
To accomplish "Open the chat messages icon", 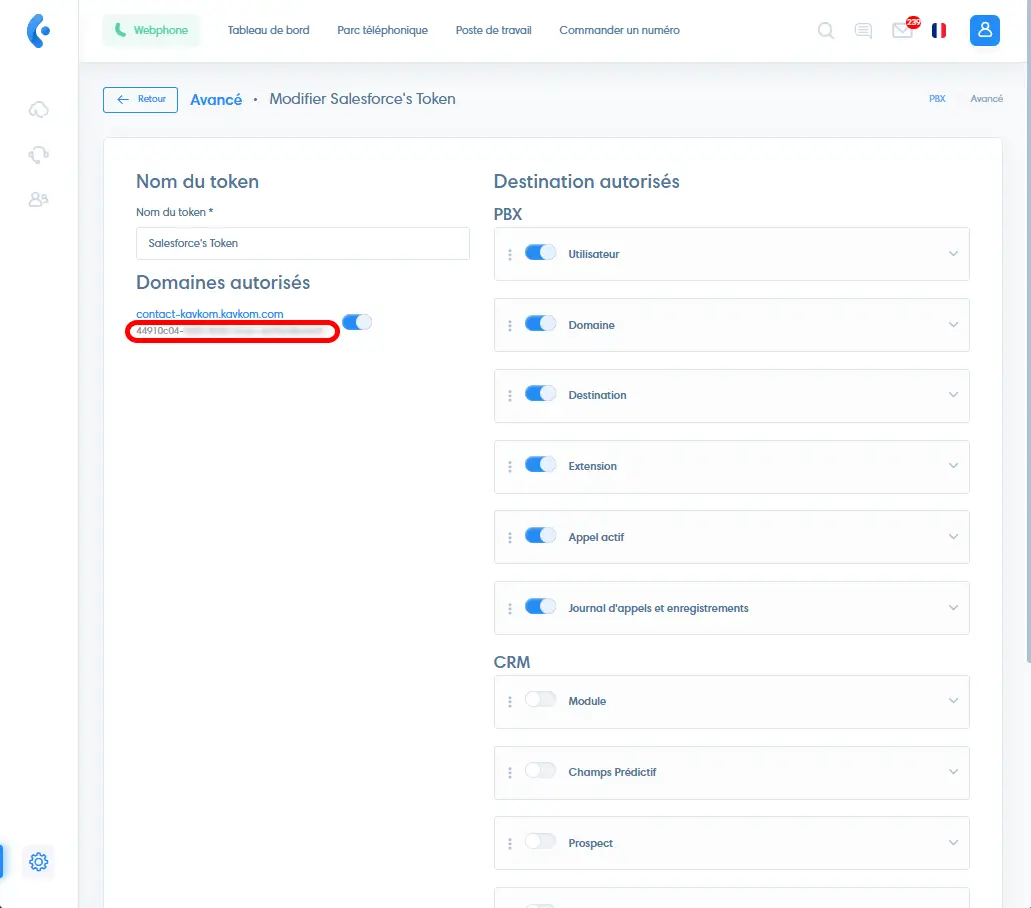I will coord(863,31).
